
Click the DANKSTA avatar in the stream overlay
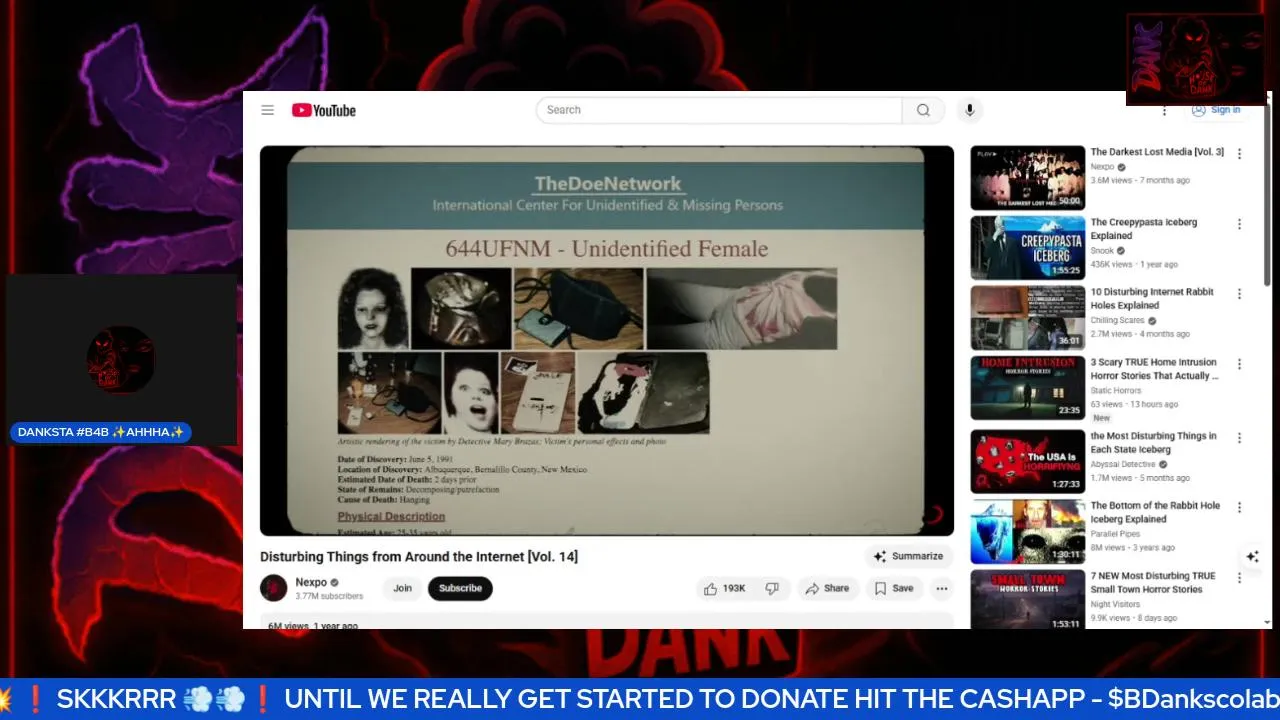pos(120,359)
